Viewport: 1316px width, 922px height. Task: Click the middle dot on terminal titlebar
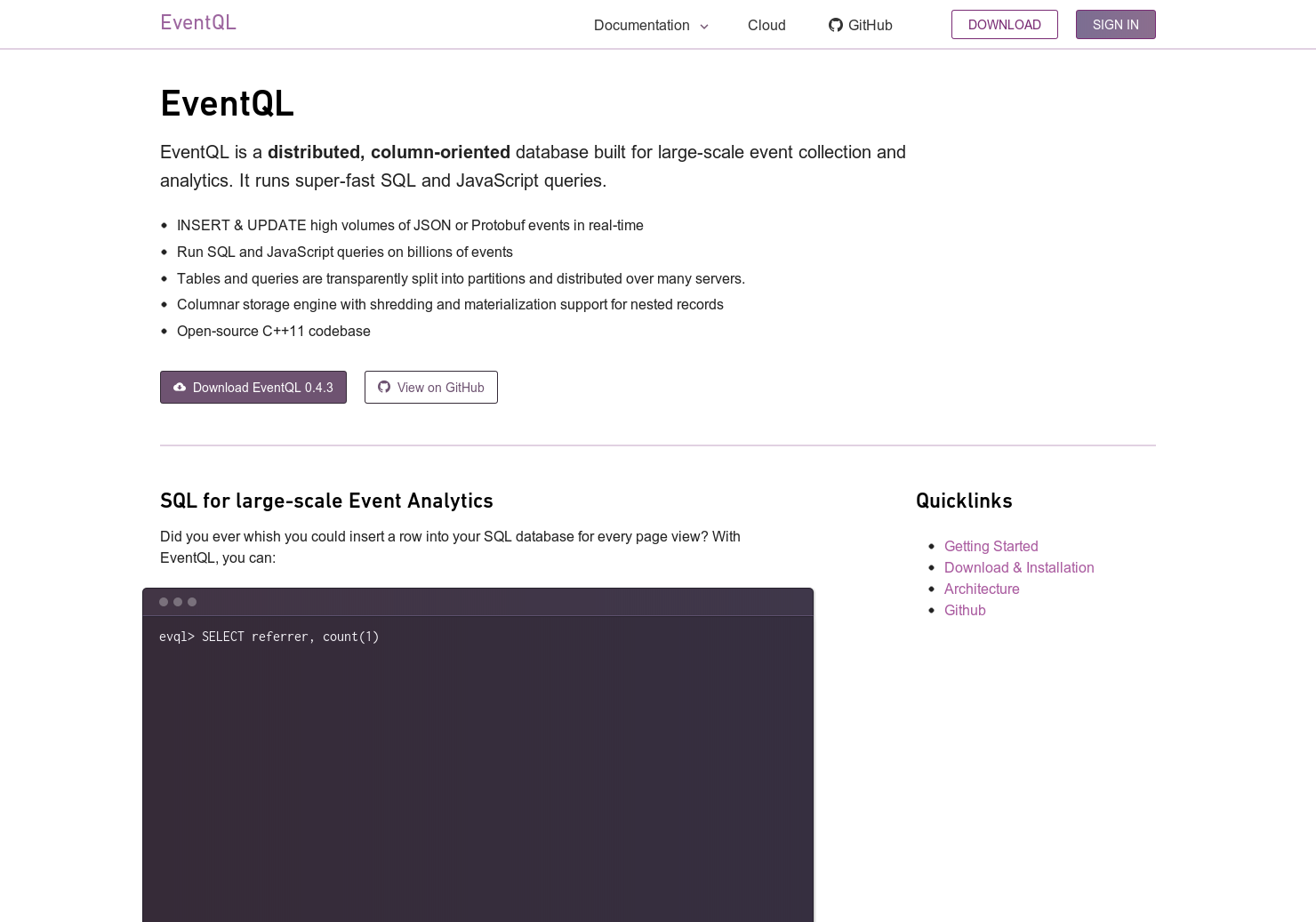(x=178, y=601)
